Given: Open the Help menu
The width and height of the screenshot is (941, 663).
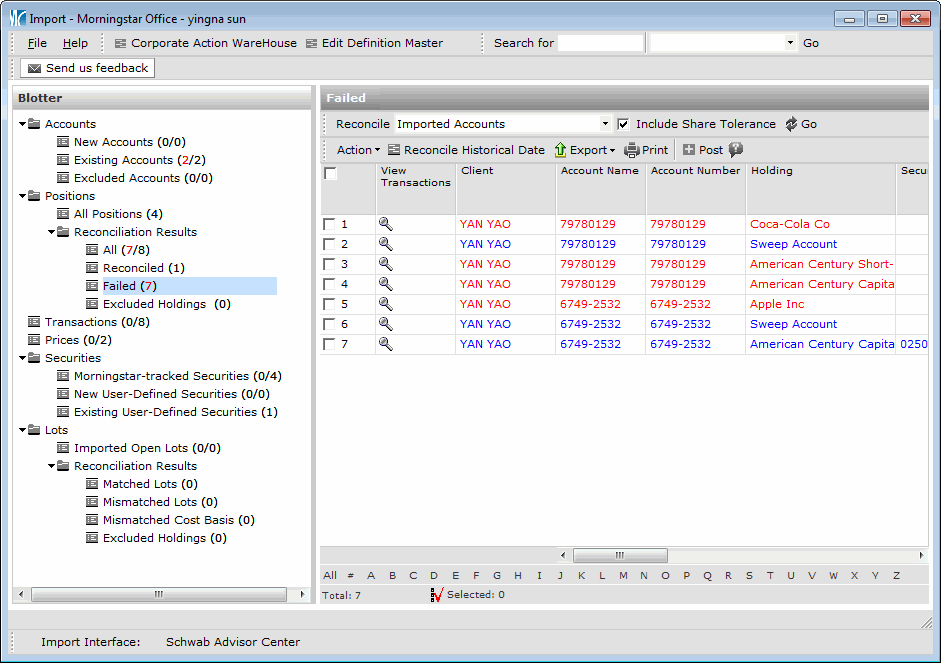Looking at the screenshot, I should 75,43.
